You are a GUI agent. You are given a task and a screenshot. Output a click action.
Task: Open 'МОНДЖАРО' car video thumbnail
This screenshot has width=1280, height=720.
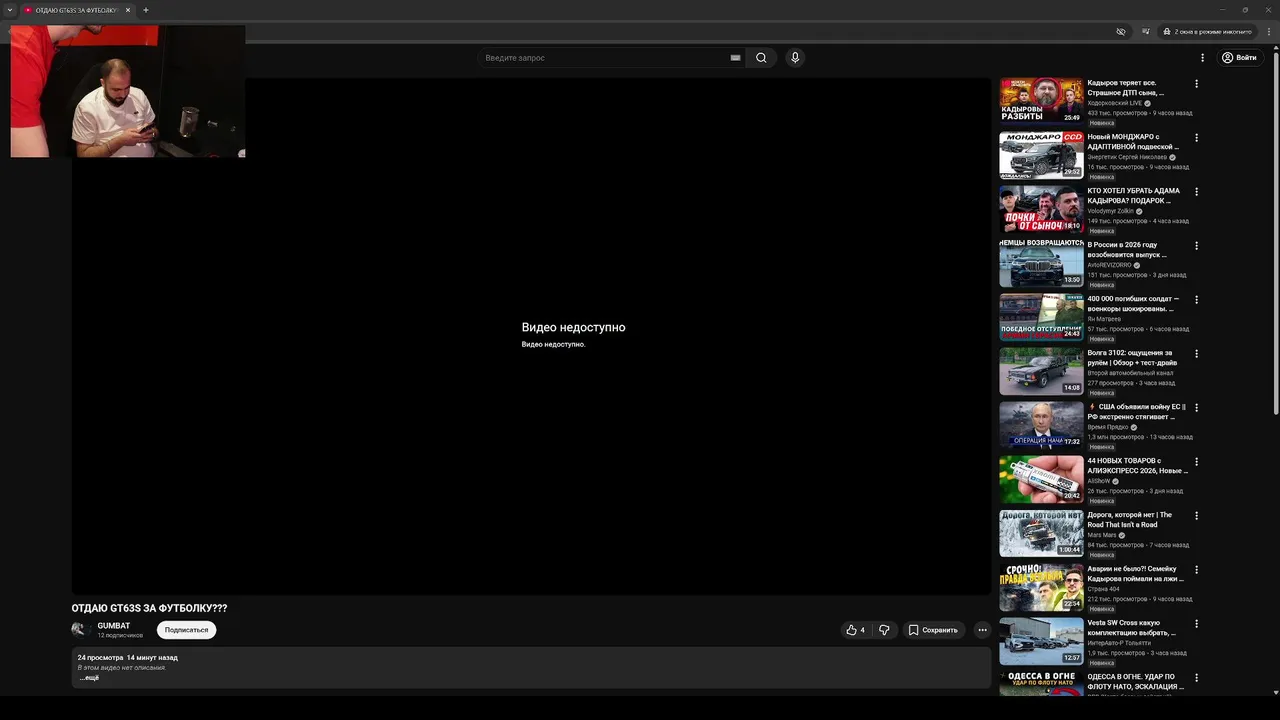pos(1041,154)
